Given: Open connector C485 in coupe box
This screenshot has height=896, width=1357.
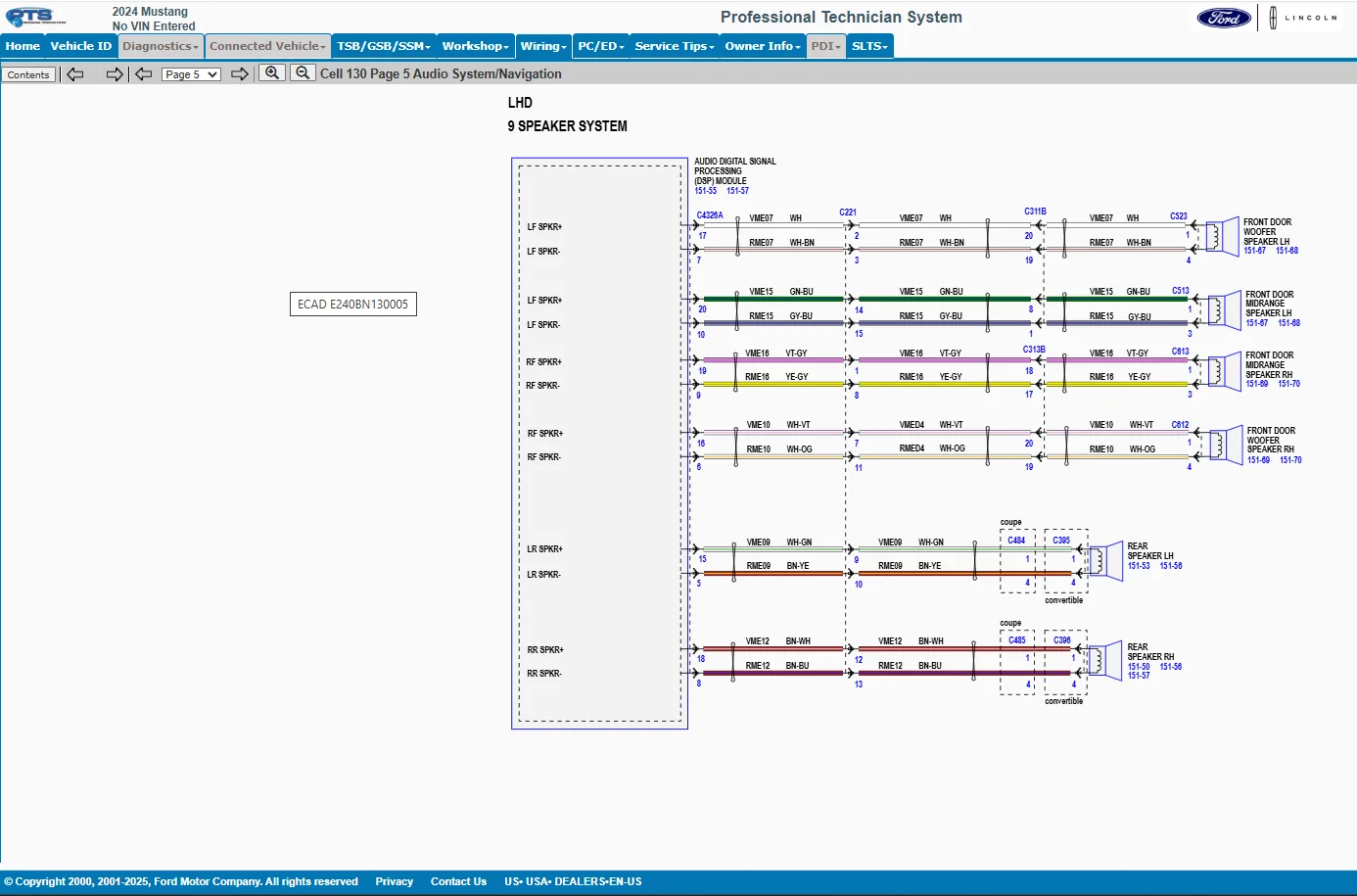Looking at the screenshot, I should point(1017,640).
